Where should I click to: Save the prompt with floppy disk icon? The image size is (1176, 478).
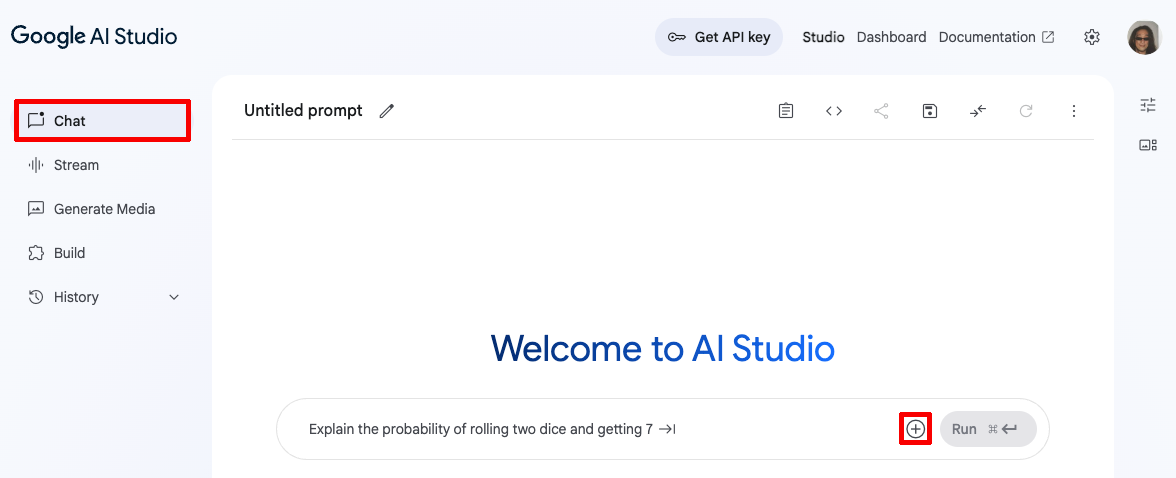(x=930, y=111)
